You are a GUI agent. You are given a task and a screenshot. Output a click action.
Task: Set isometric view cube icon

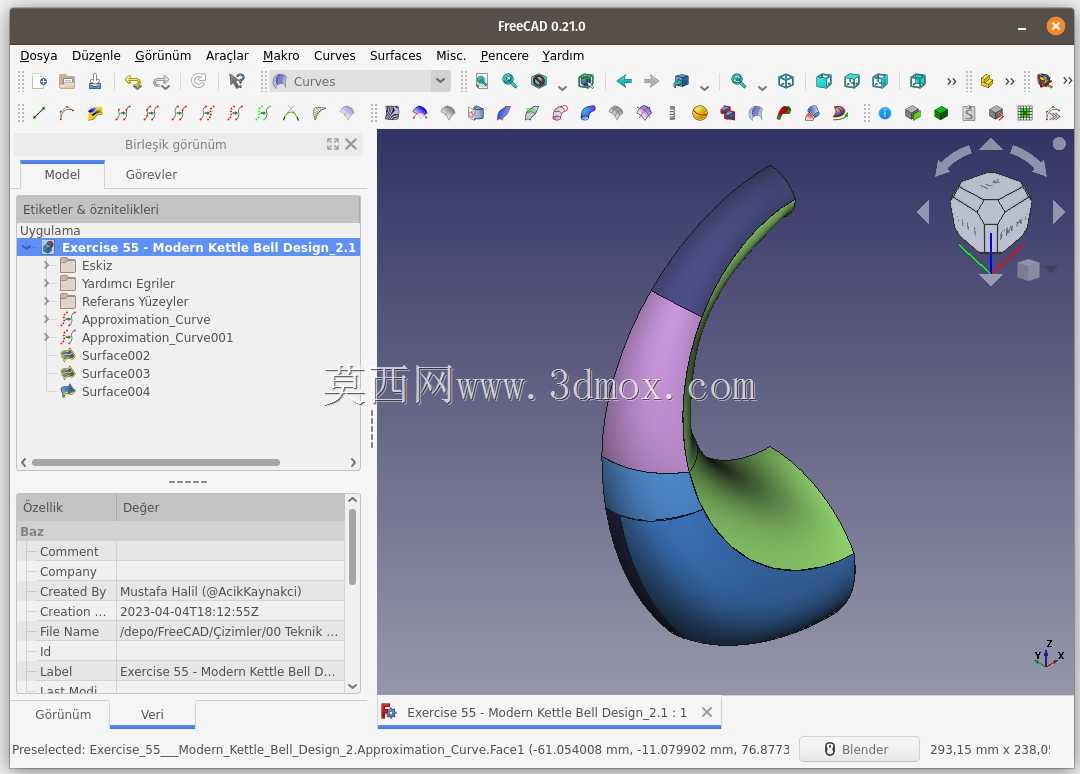click(786, 81)
